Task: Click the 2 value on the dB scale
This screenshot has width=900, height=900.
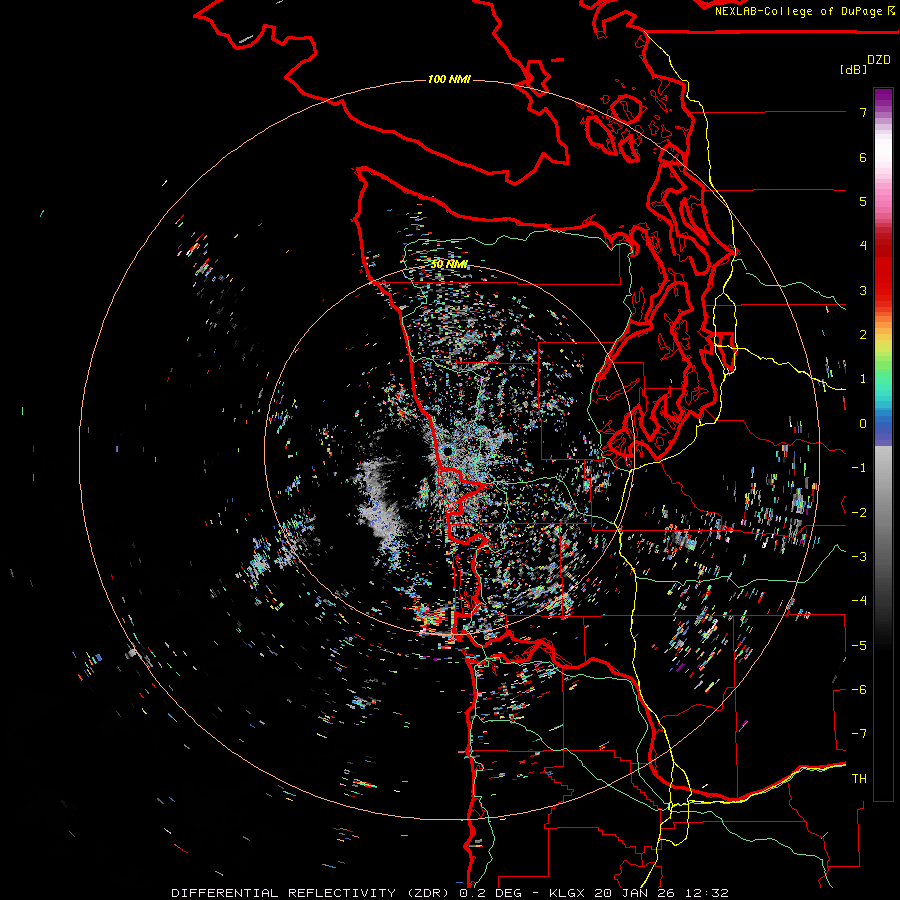Action: [x=863, y=335]
